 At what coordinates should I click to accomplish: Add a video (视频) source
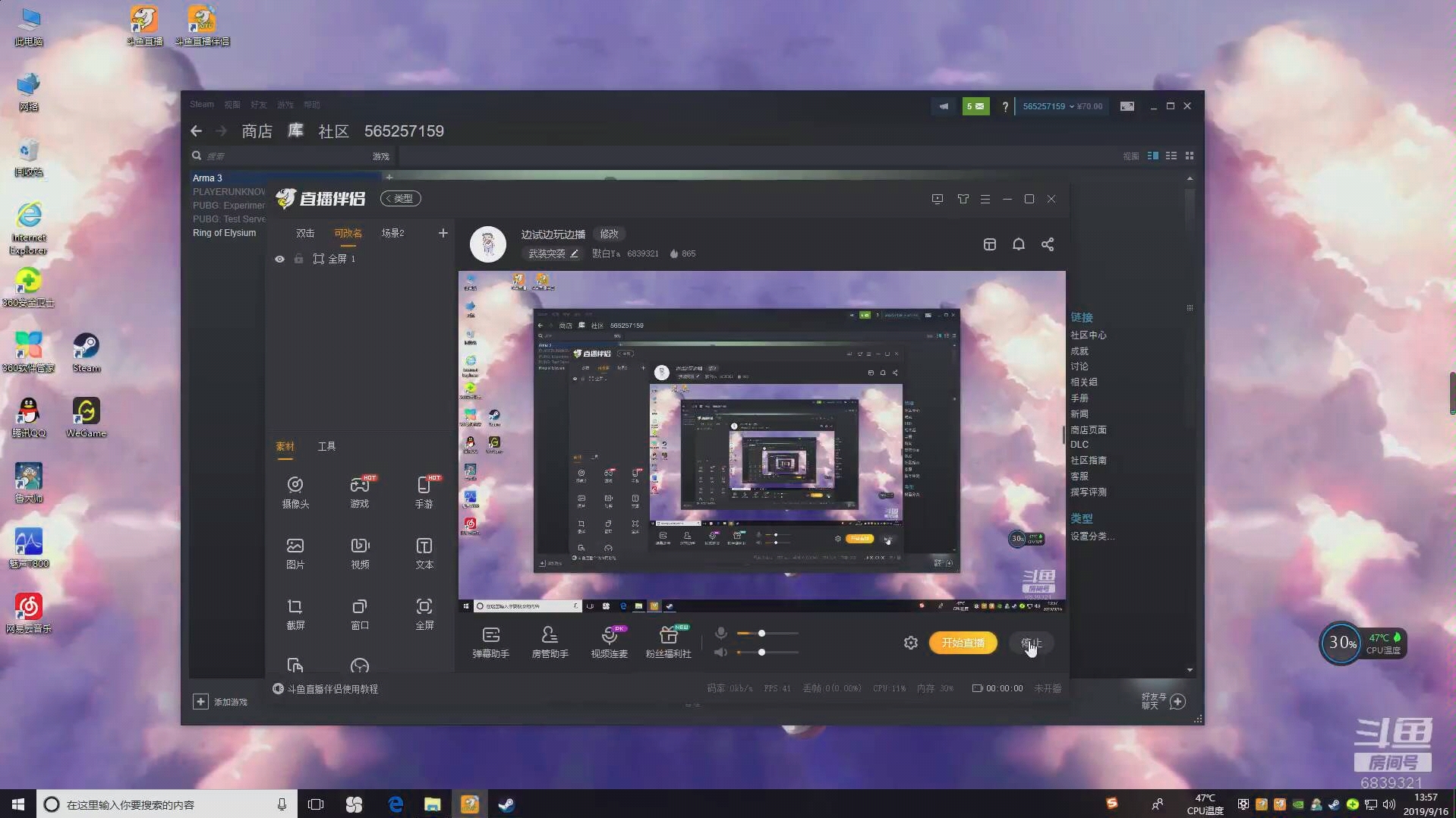click(360, 553)
